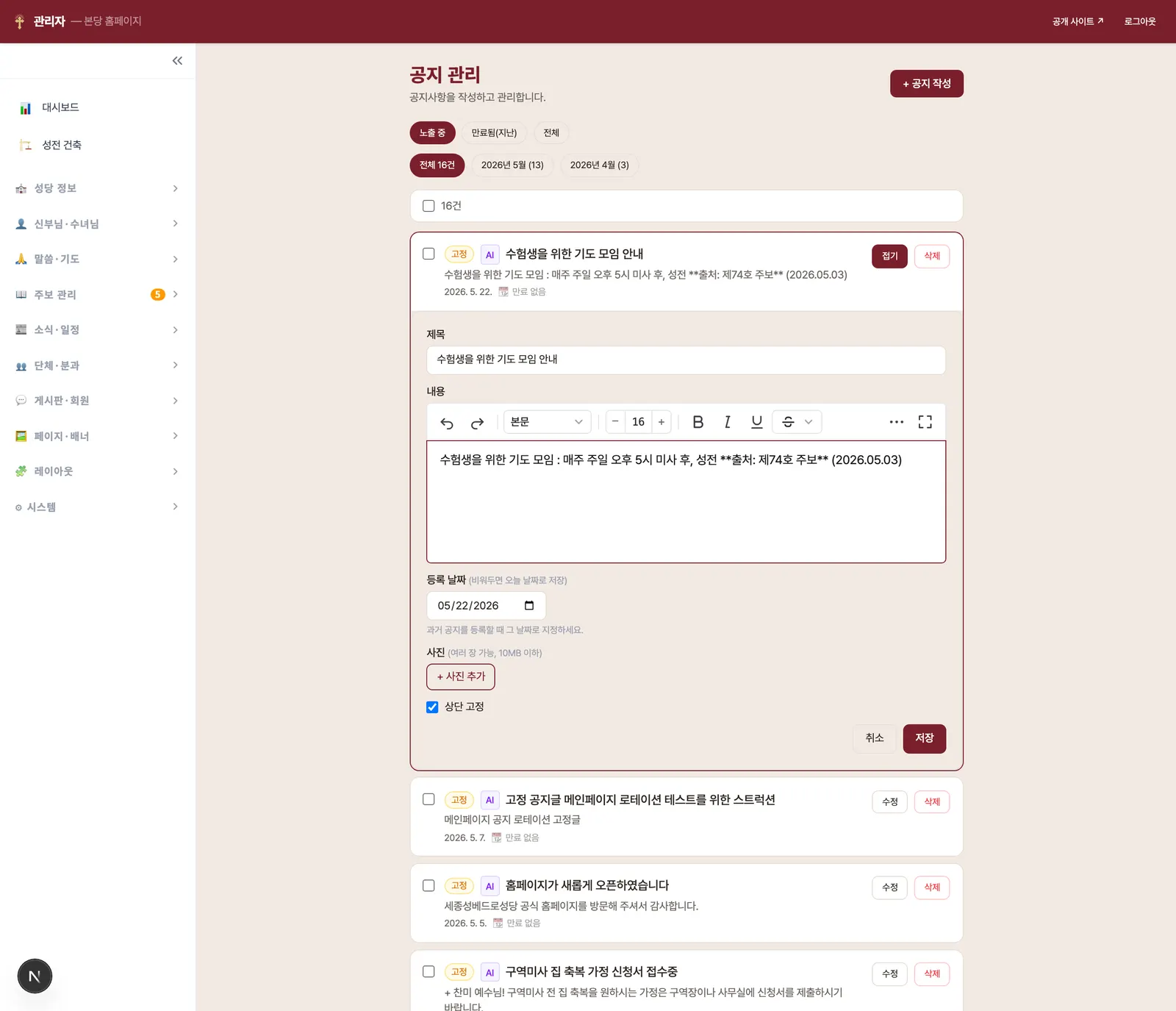
Task: Click 취소 to cancel editing
Action: point(875,738)
